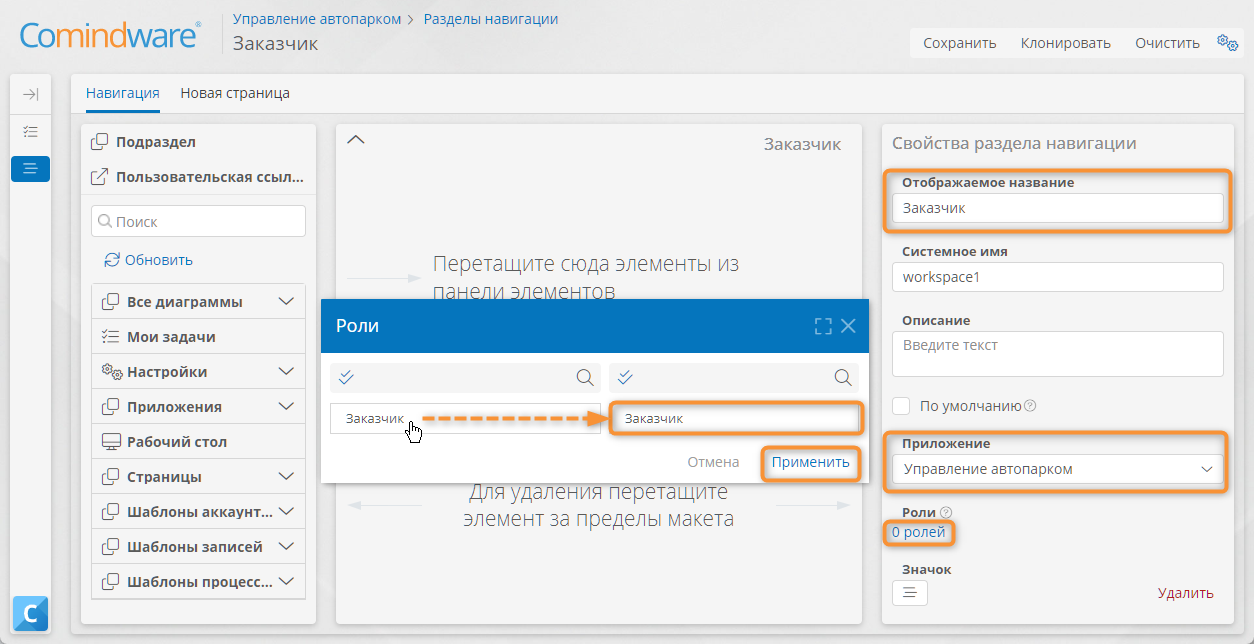
Task: Select Заказчик in the left roles list
Action: click(x=465, y=419)
